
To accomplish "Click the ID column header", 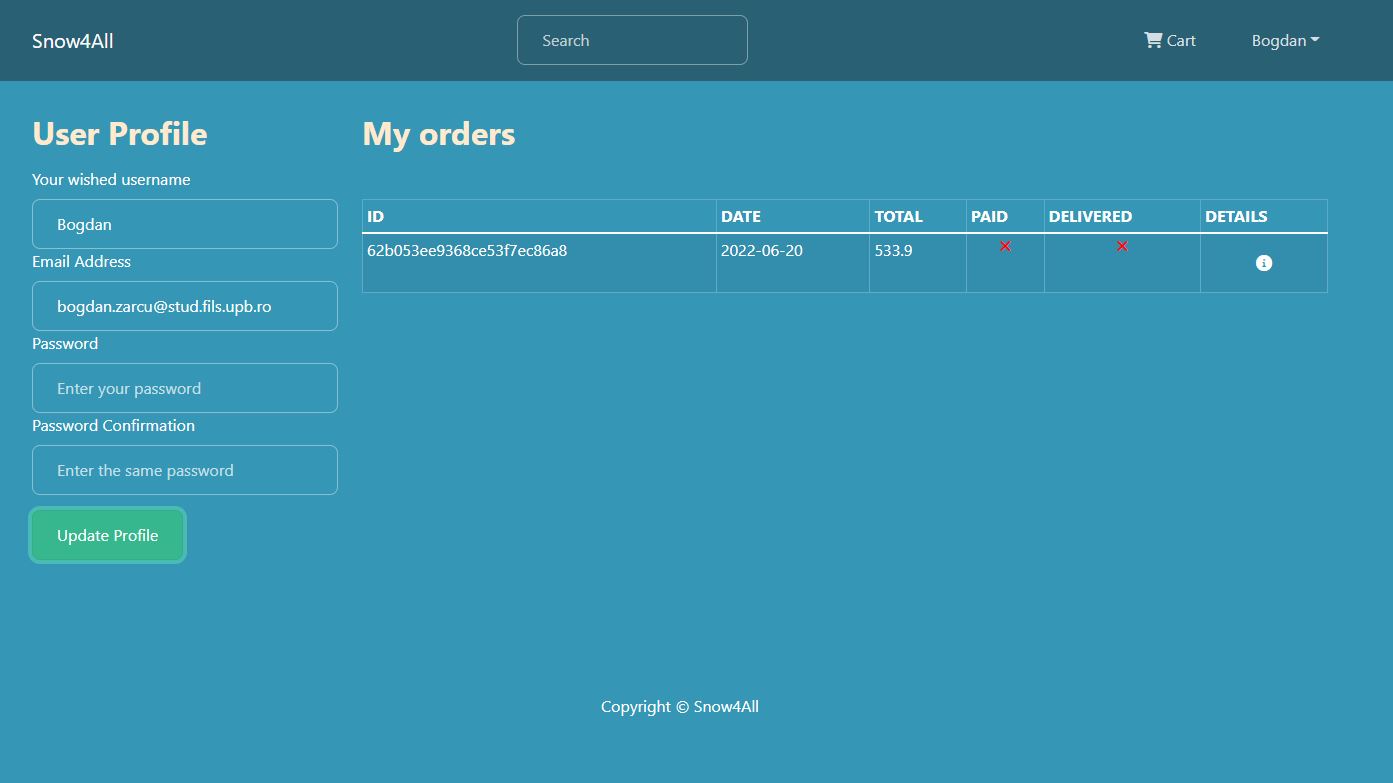I will coord(375,216).
